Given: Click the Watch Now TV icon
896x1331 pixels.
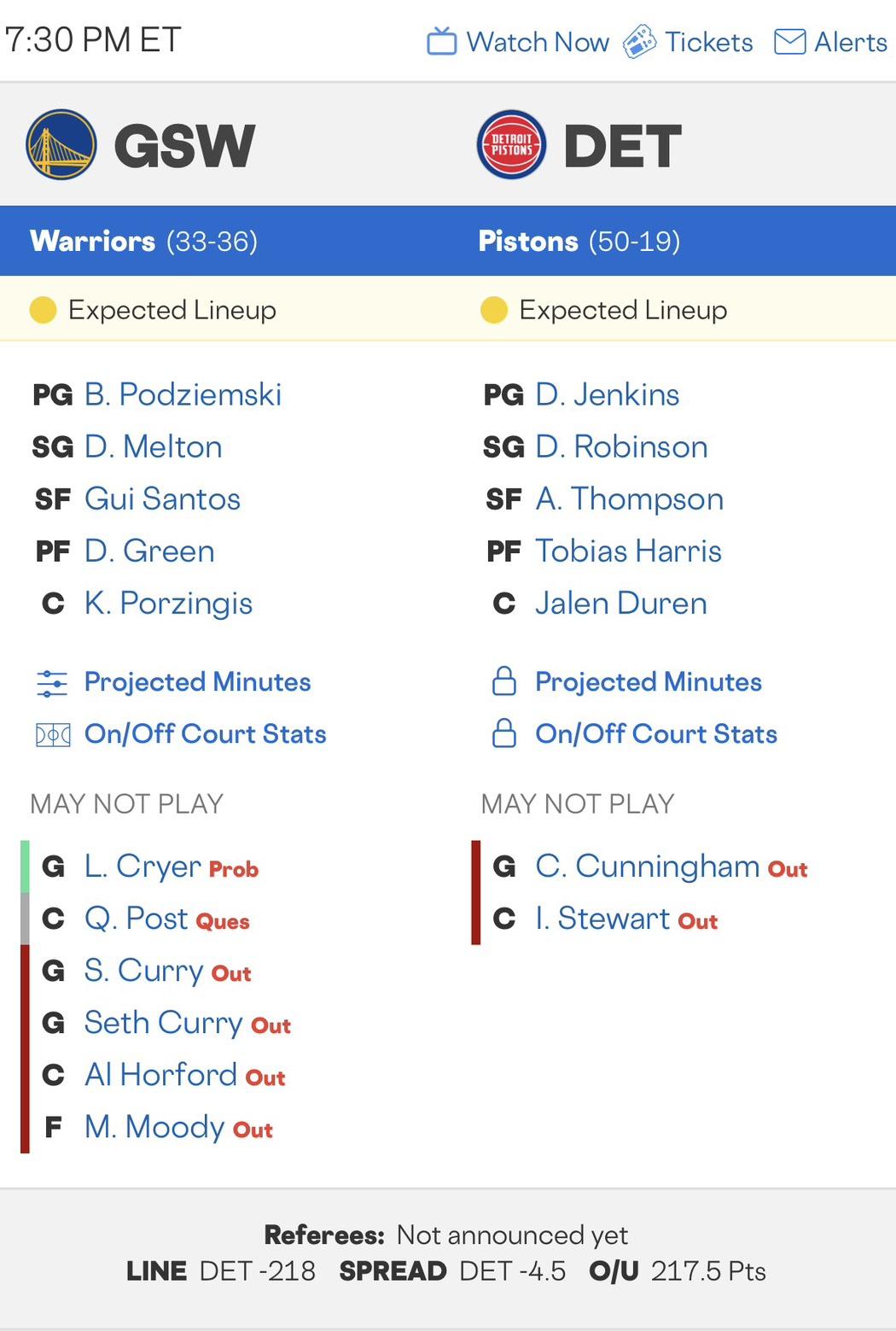Looking at the screenshot, I should 441,41.
